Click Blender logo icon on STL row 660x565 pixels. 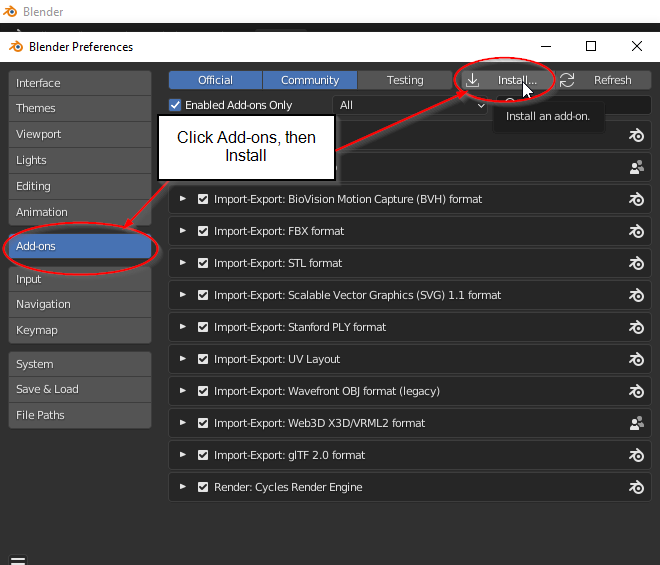[x=636, y=263]
